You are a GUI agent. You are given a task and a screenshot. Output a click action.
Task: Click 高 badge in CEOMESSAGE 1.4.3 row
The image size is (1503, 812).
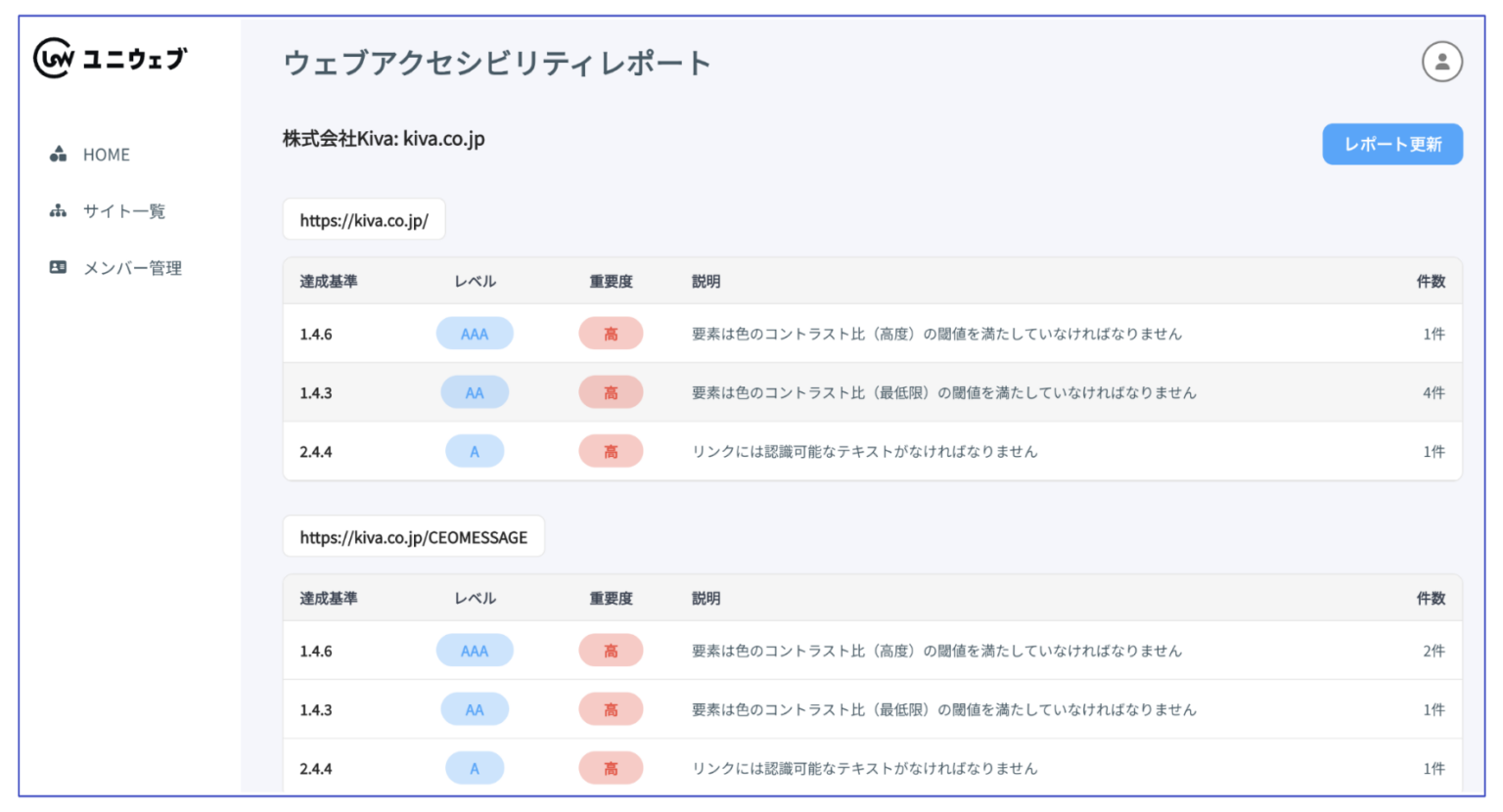pos(611,709)
